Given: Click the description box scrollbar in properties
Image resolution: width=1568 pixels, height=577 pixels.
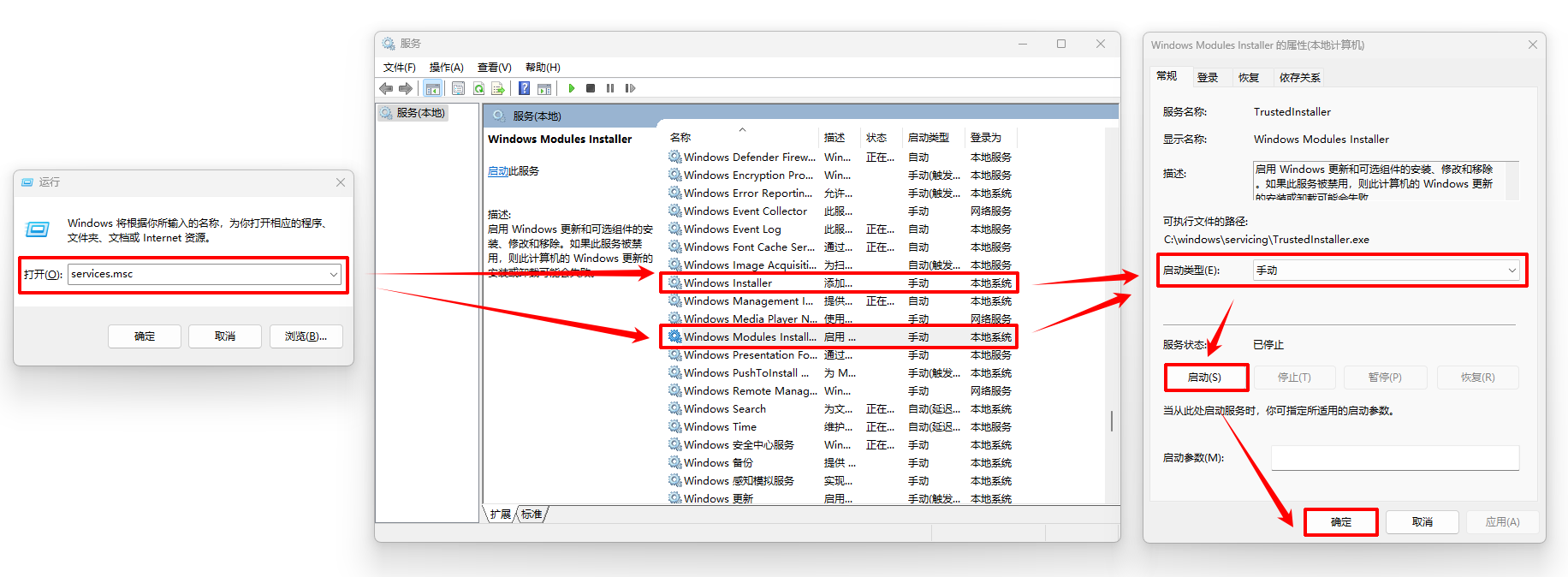Looking at the screenshot, I should [1512, 181].
